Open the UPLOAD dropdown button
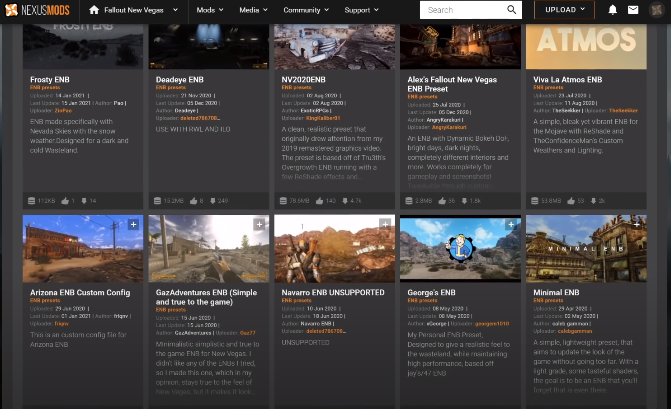This screenshot has width=671, height=409. 564,10
